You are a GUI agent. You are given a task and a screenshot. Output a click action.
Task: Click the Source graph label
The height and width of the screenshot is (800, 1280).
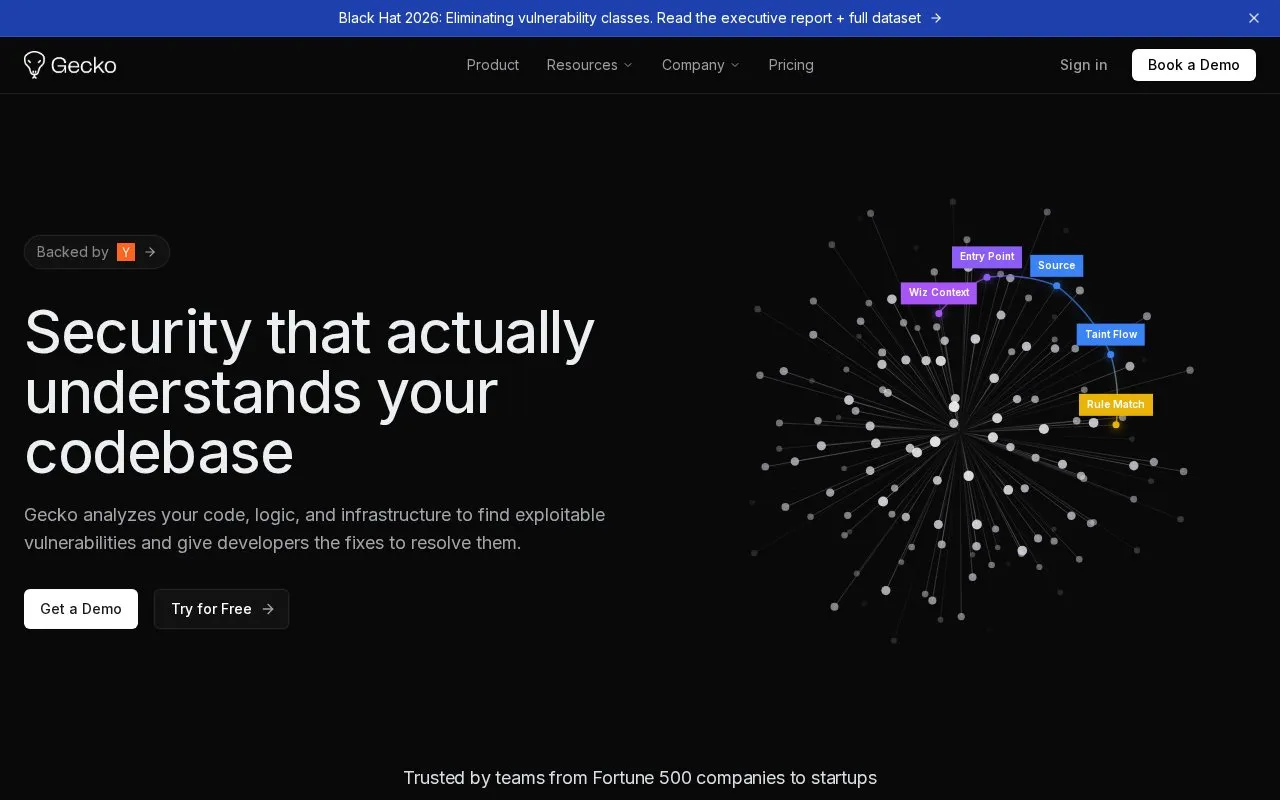[x=1057, y=266]
